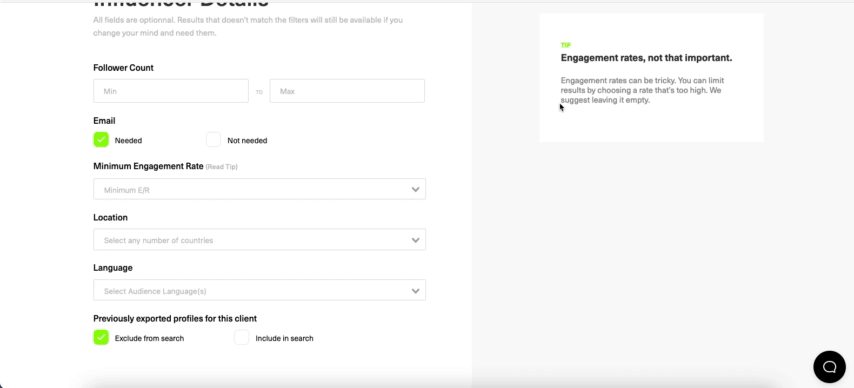This screenshot has height=388, width=854.
Task: Uncheck the Email Needed checkbox
Action: (101, 140)
